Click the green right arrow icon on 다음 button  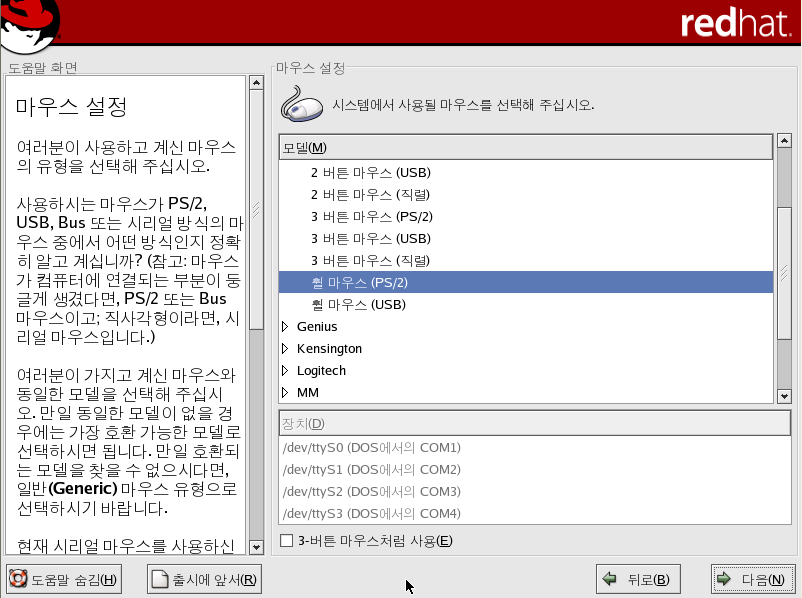click(x=724, y=579)
